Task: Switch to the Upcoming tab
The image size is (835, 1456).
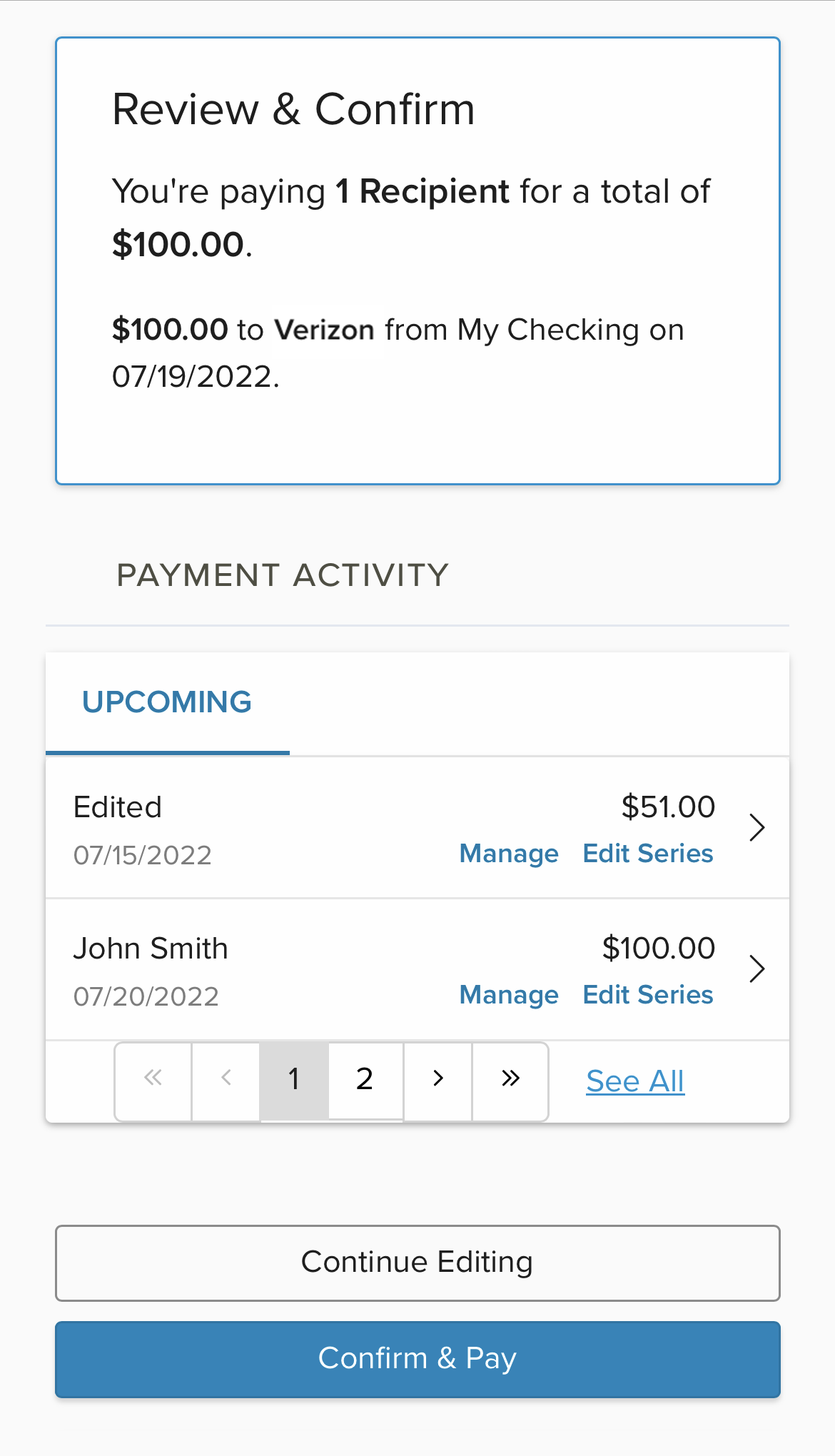Action: click(x=167, y=702)
